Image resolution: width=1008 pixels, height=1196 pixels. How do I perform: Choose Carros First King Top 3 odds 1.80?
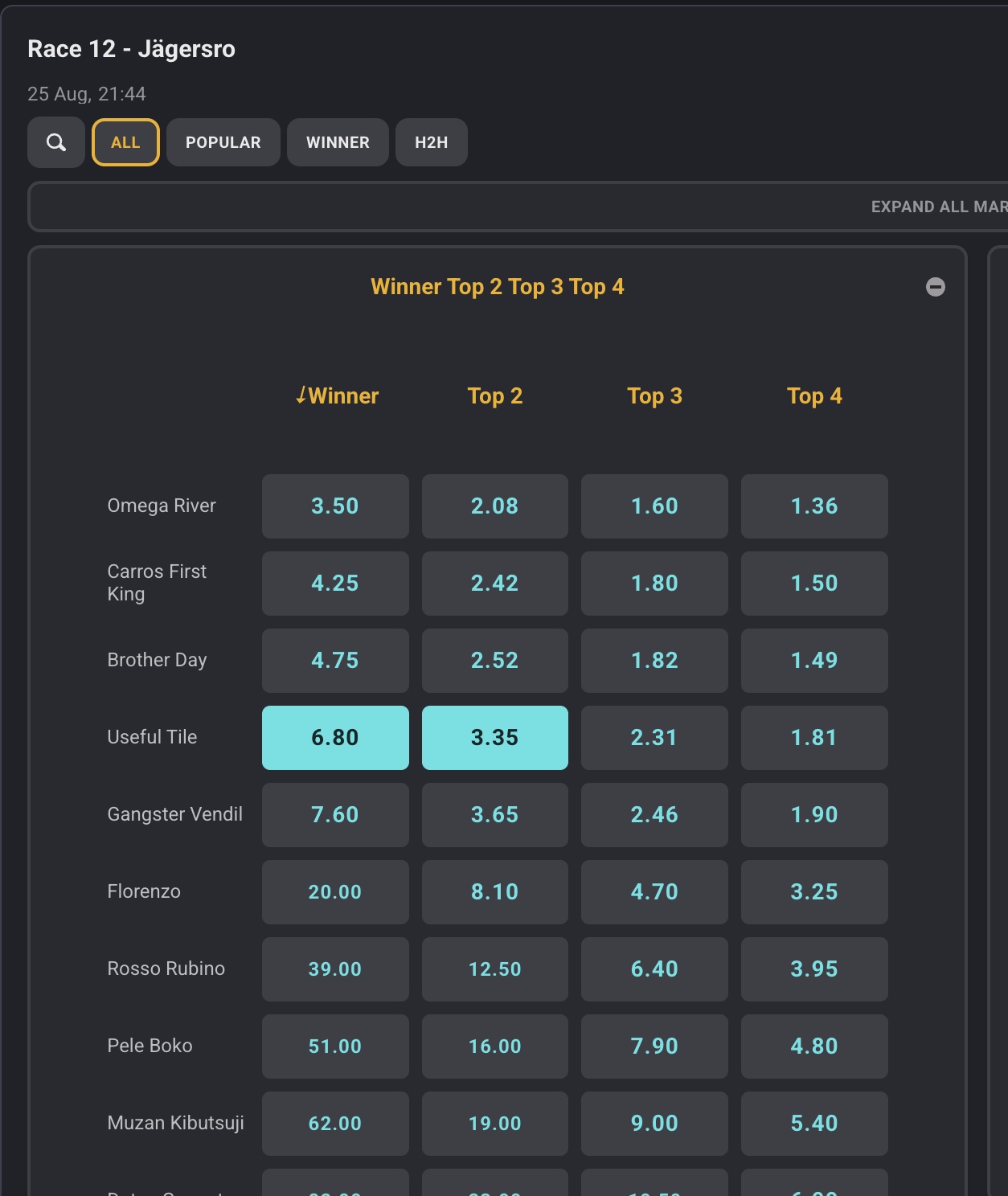(654, 584)
